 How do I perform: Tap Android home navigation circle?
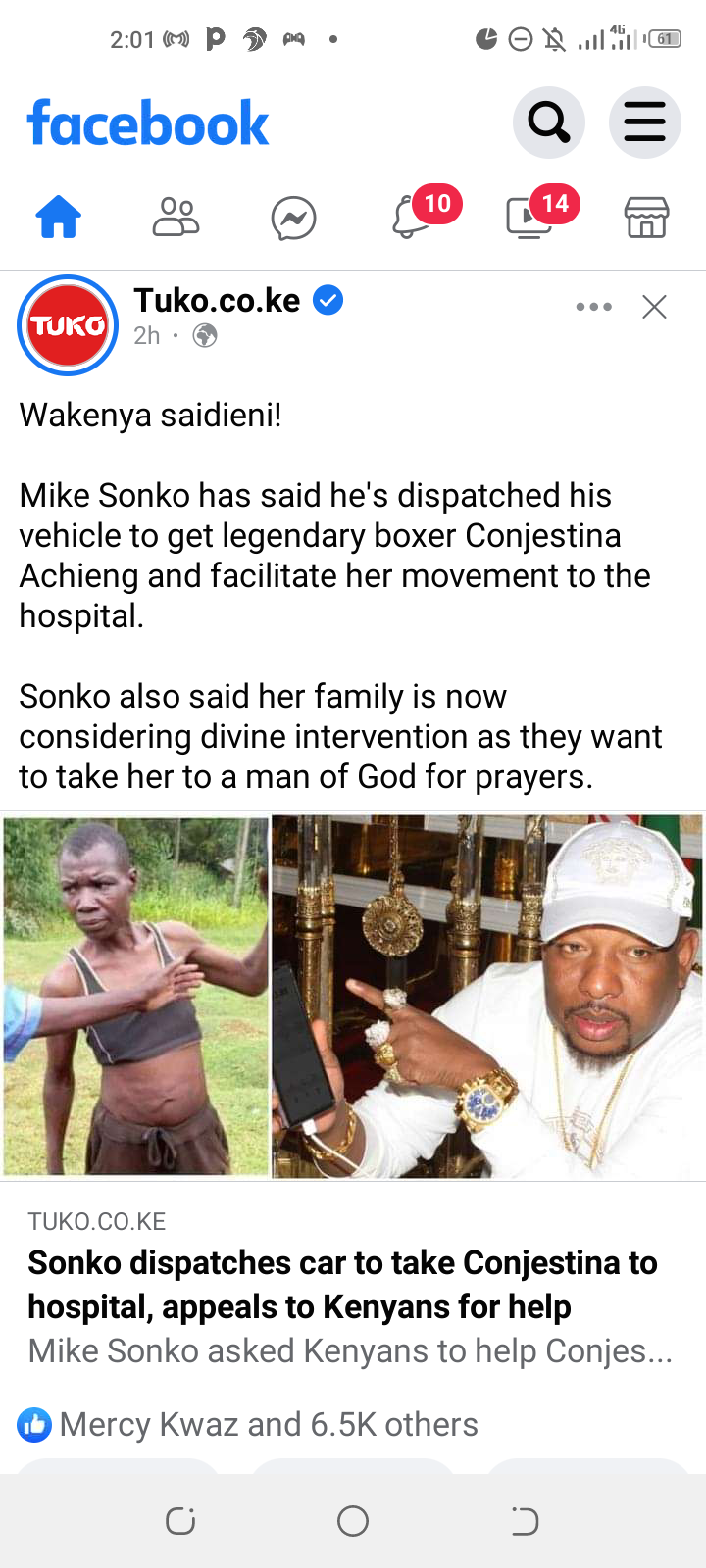353,1521
